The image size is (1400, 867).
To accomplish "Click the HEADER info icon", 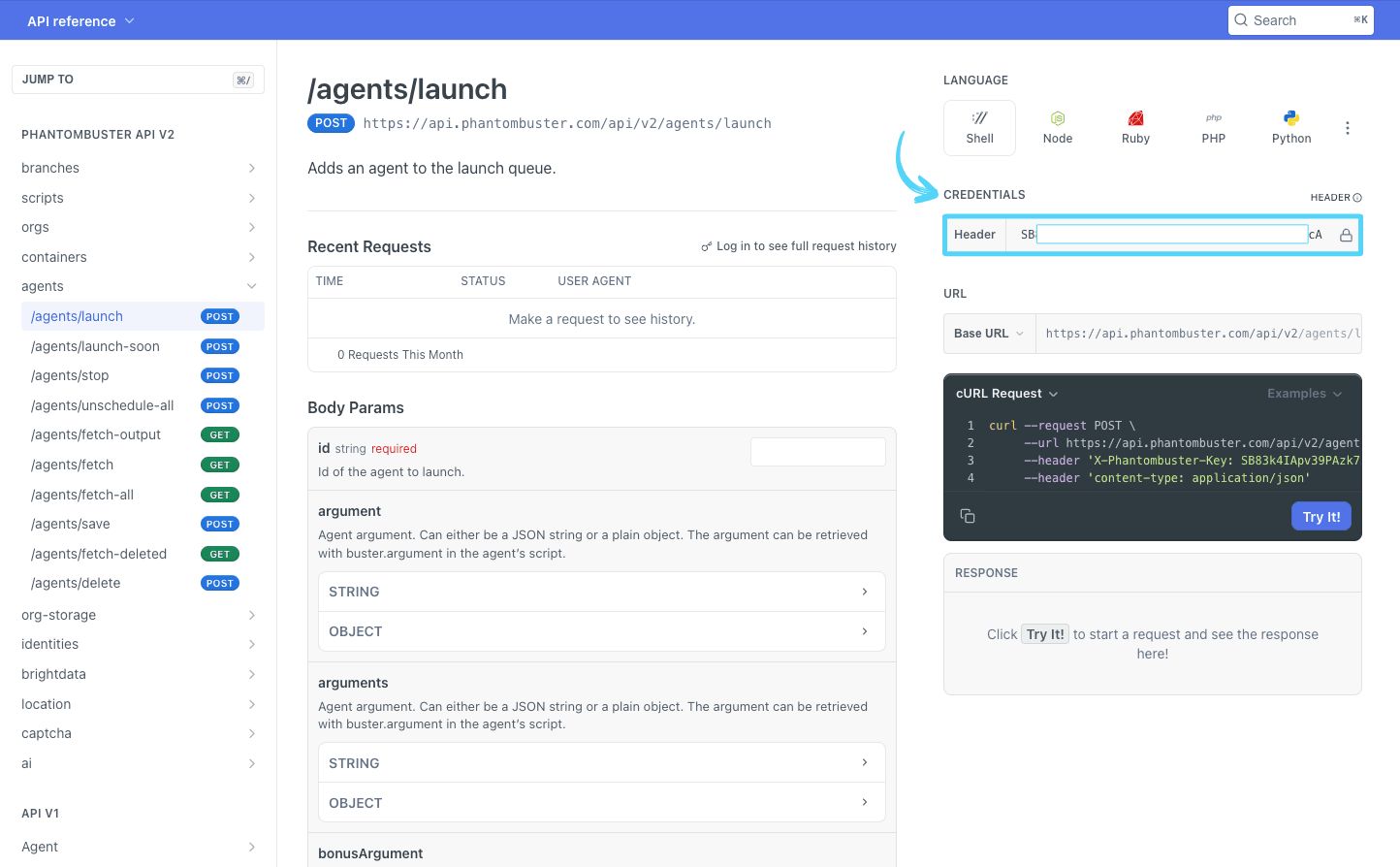I will pyautogui.click(x=1357, y=198).
